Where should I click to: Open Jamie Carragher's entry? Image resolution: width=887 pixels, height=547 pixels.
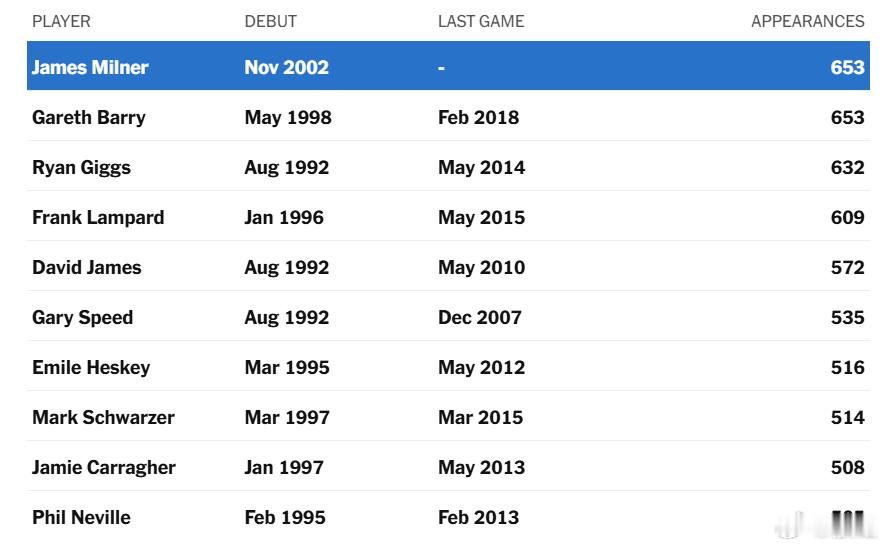coord(104,467)
